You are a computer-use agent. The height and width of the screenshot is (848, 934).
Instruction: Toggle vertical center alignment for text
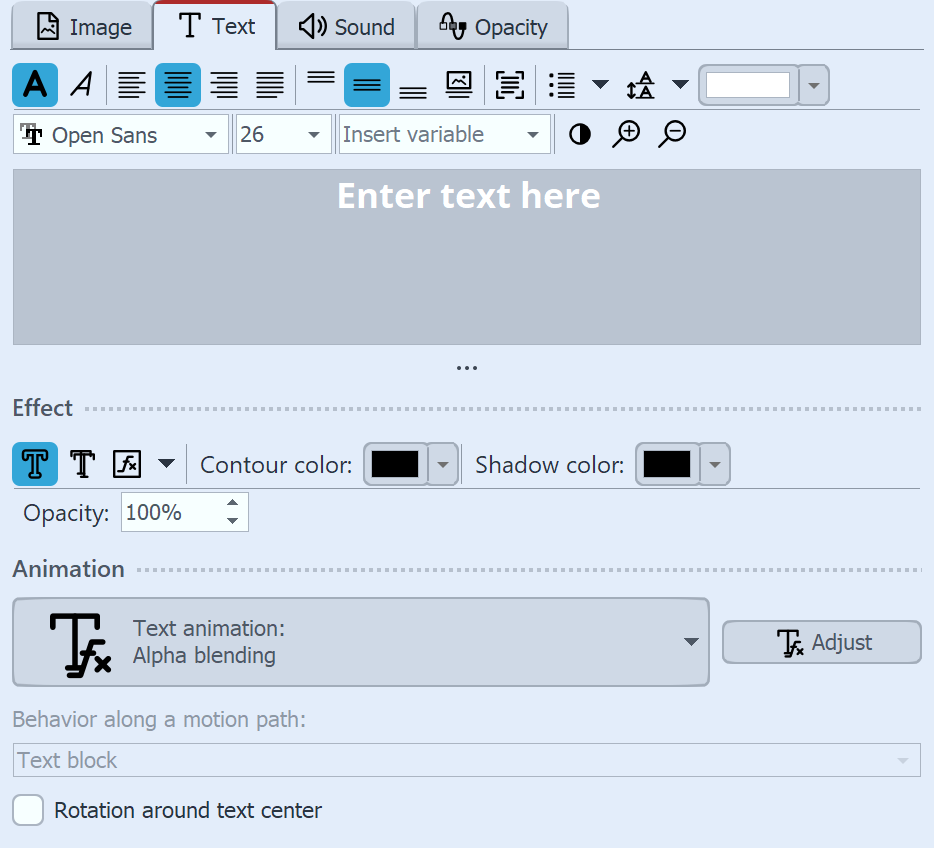coord(366,85)
